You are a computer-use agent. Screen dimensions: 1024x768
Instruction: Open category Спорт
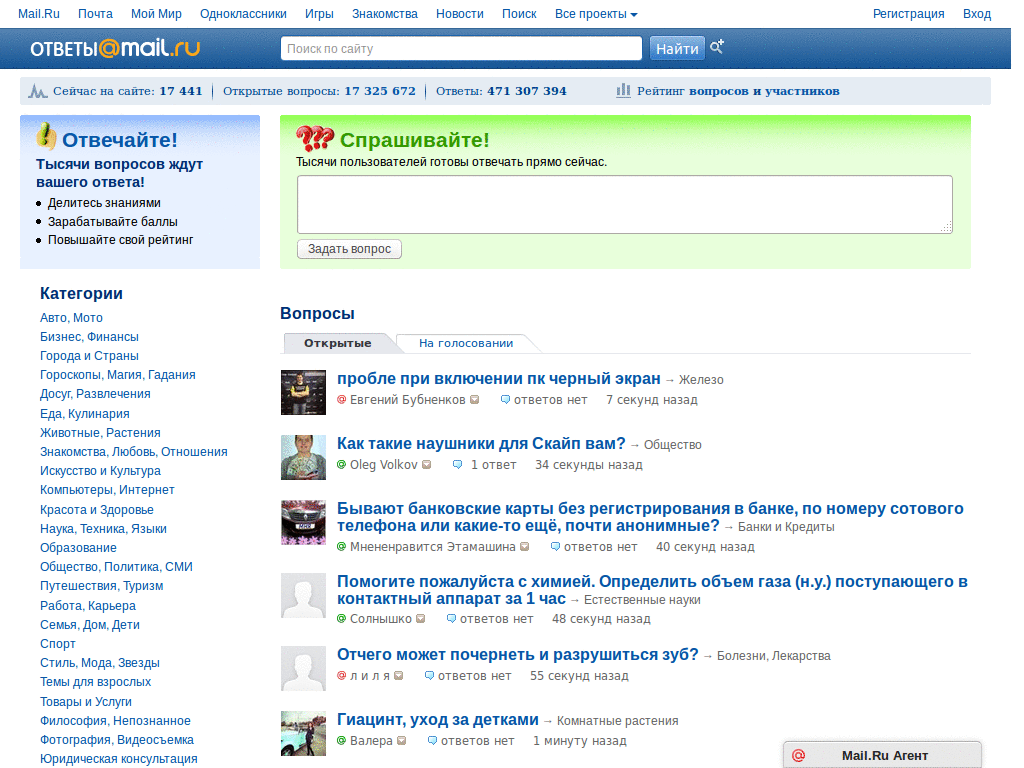click(57, 644)
